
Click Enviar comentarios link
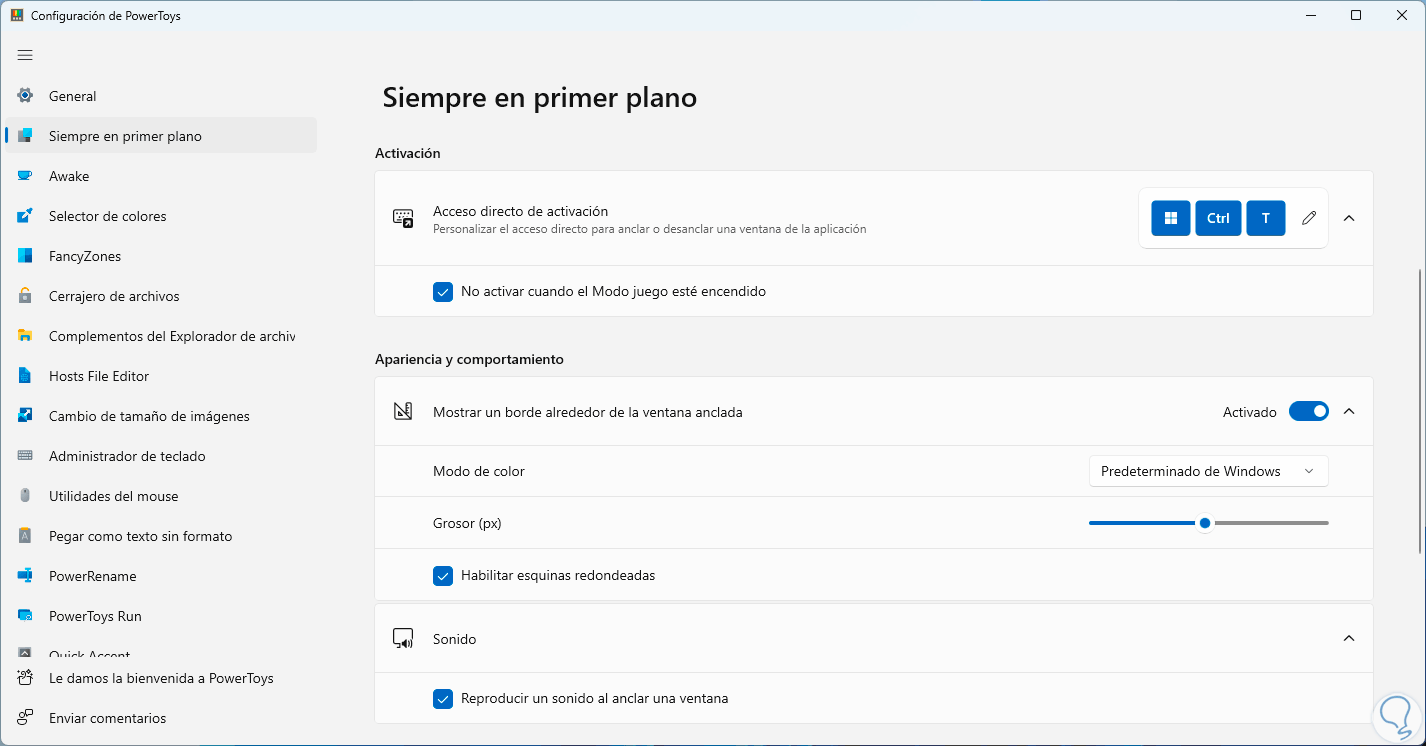[x=107, y=718]
